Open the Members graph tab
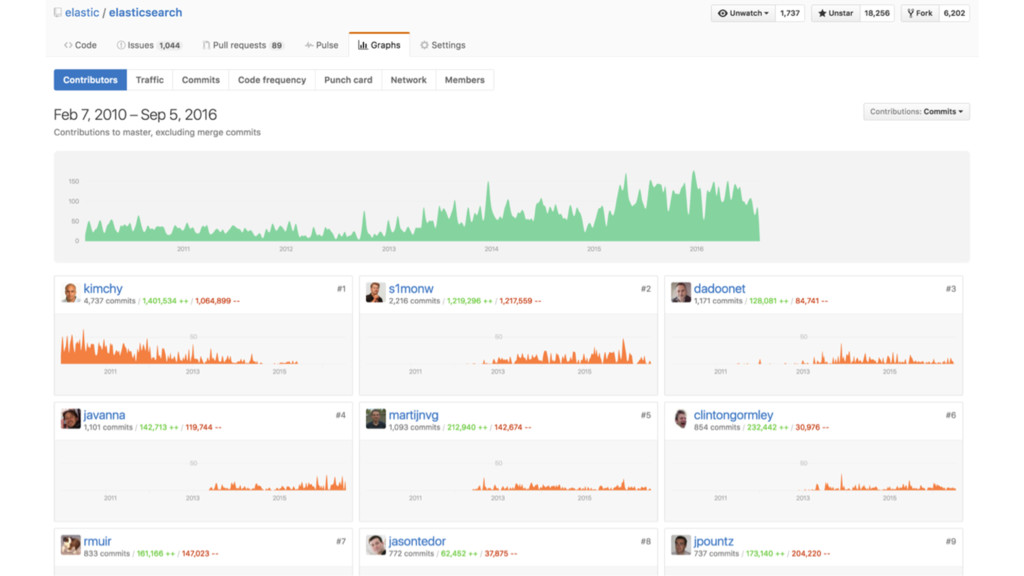Image resolution: width=1024 pixels, height=576 pixels. (464, 80)
